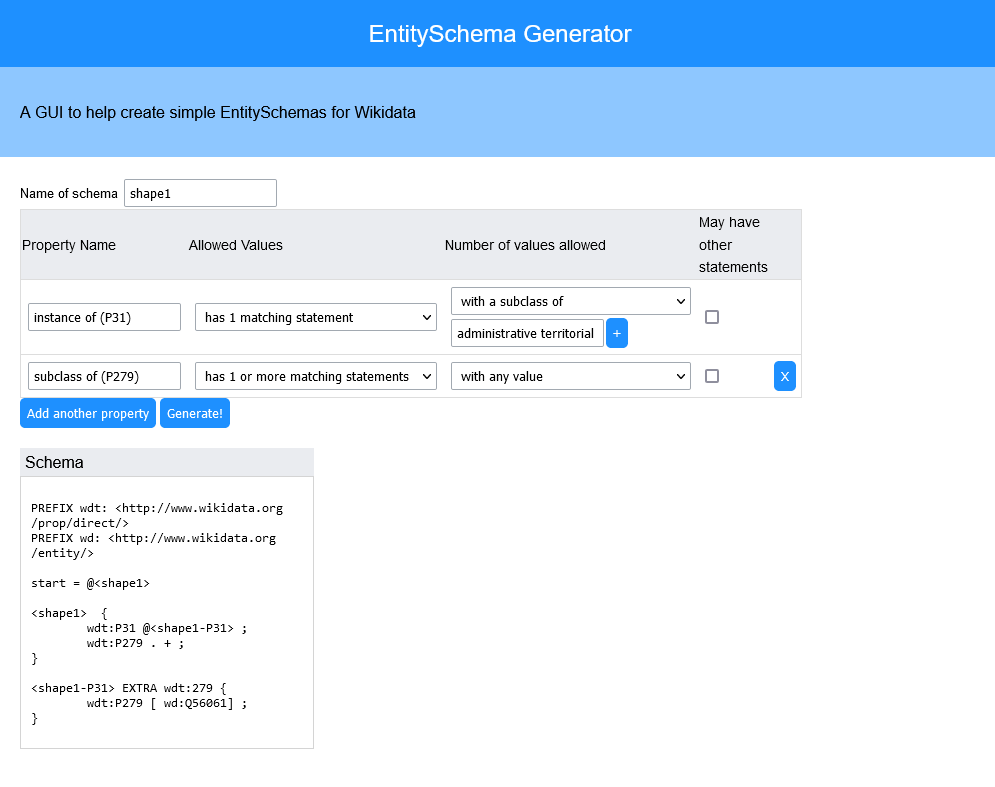
Task: Click the administrative territorial value field
Action: [527, 333]
